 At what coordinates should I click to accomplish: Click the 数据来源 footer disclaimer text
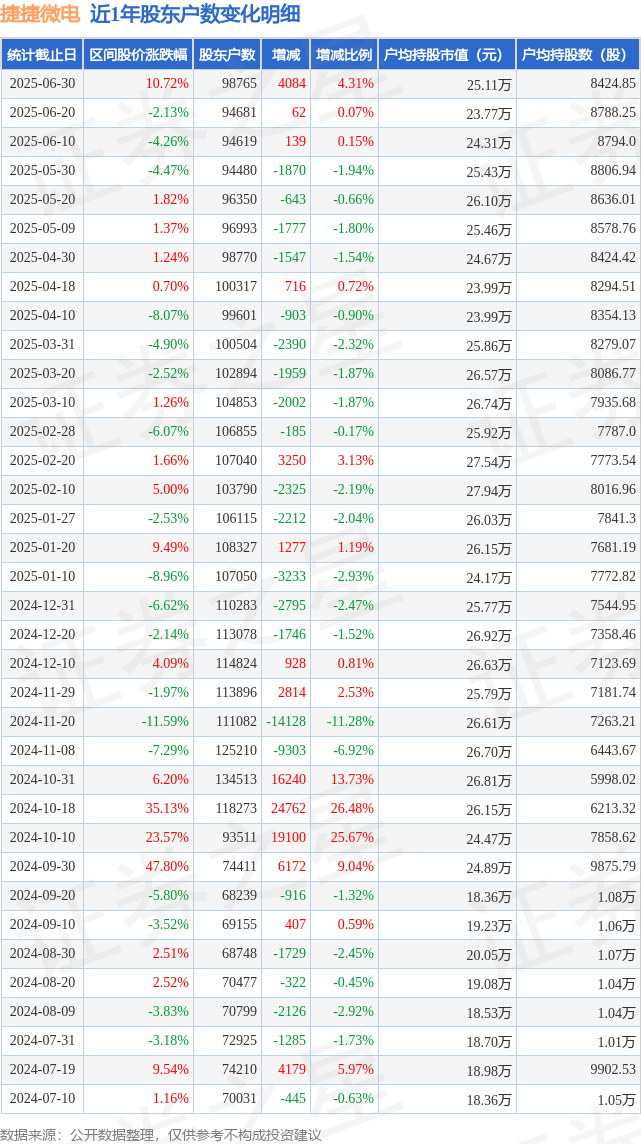tap(161, 1135)
